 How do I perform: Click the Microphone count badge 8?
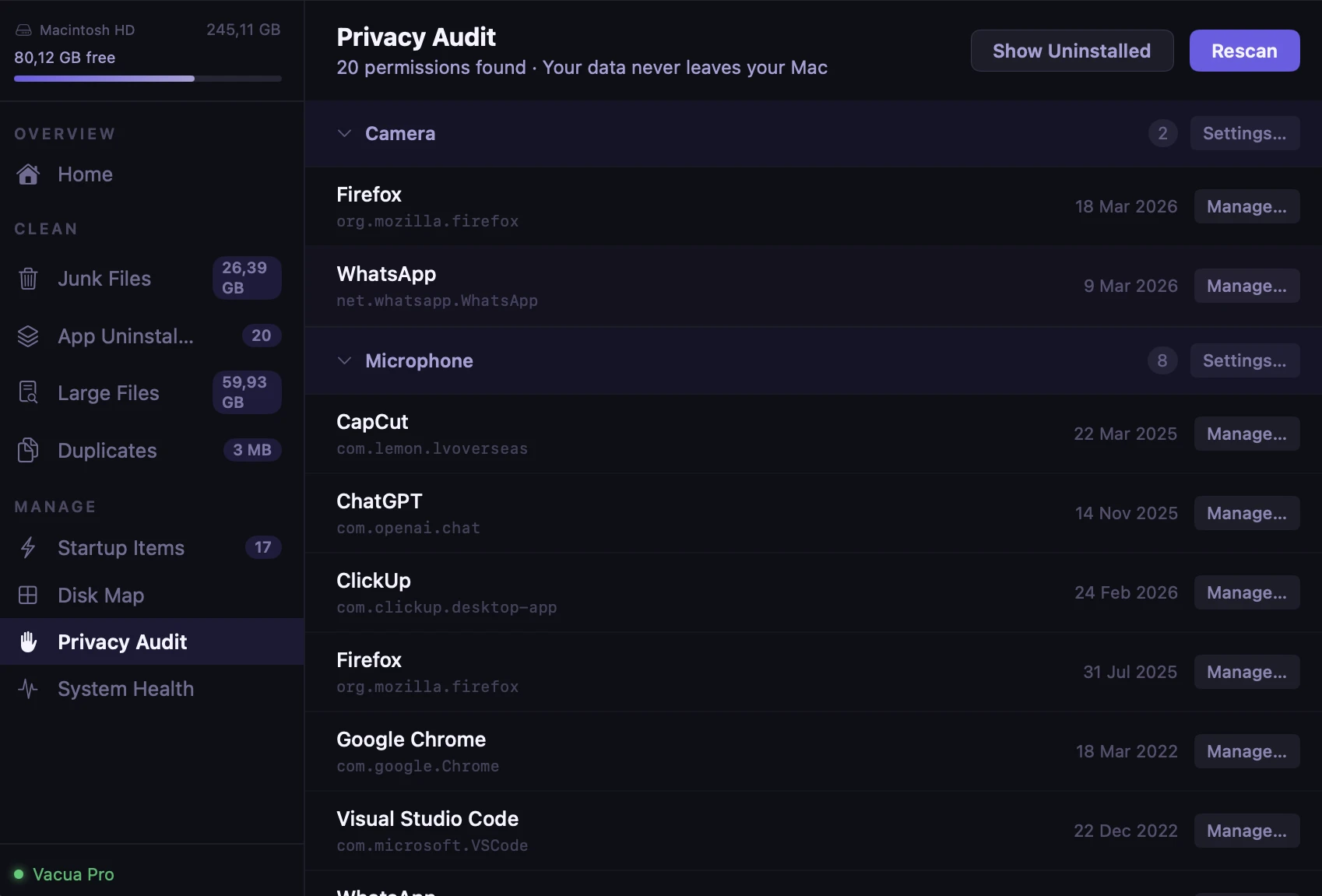click(x=1162, y=360)
